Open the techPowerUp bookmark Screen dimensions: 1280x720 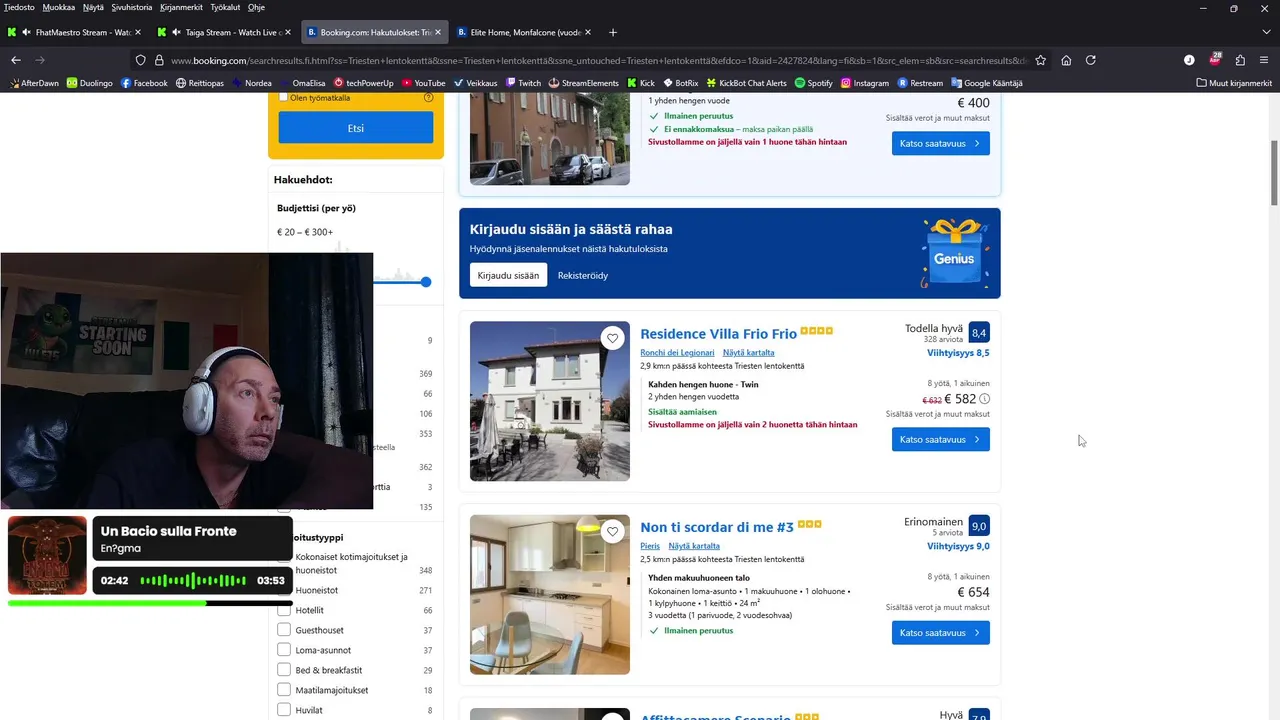point(364,83)
